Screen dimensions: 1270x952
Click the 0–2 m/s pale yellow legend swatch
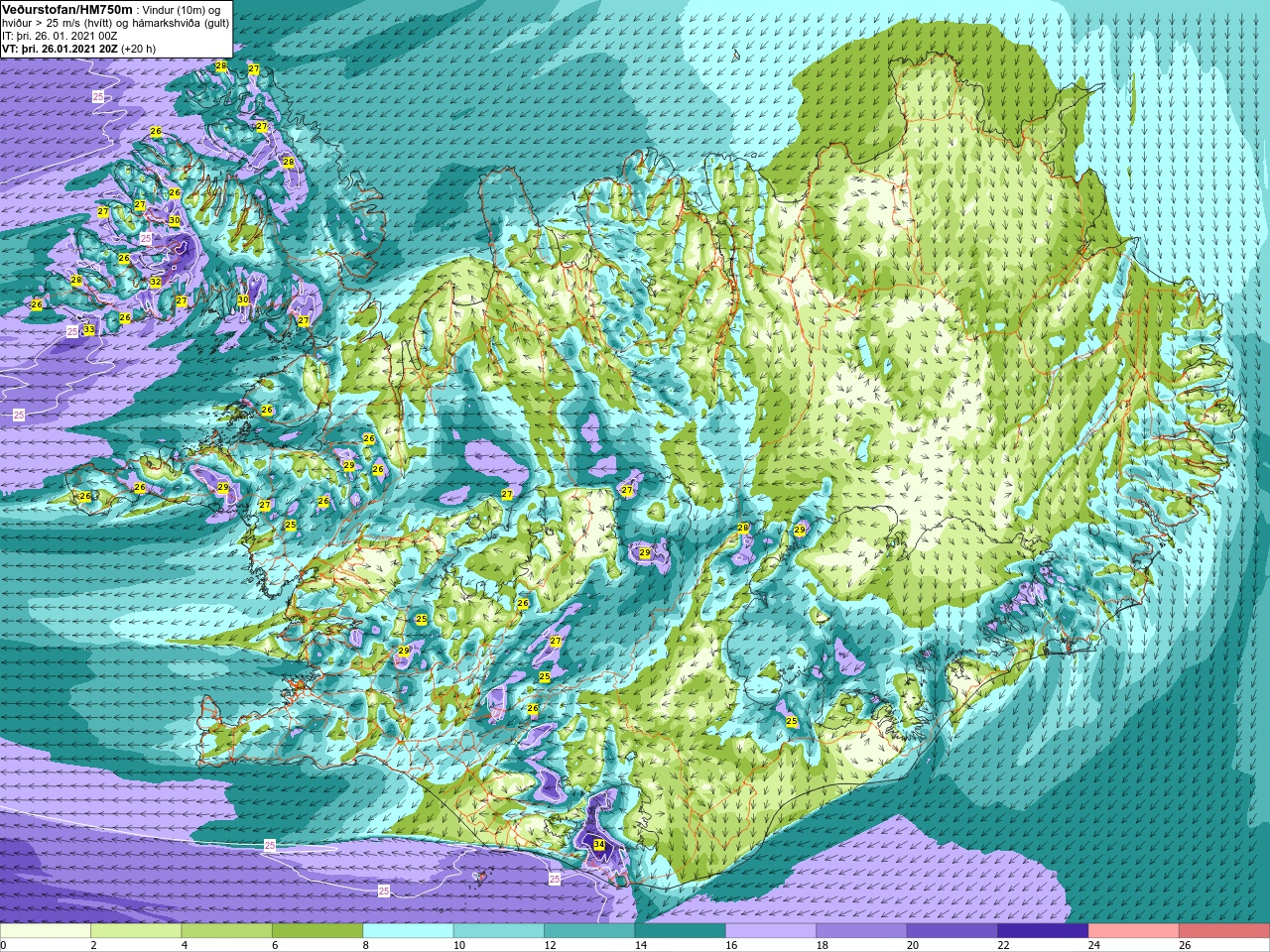pos(46,931)
